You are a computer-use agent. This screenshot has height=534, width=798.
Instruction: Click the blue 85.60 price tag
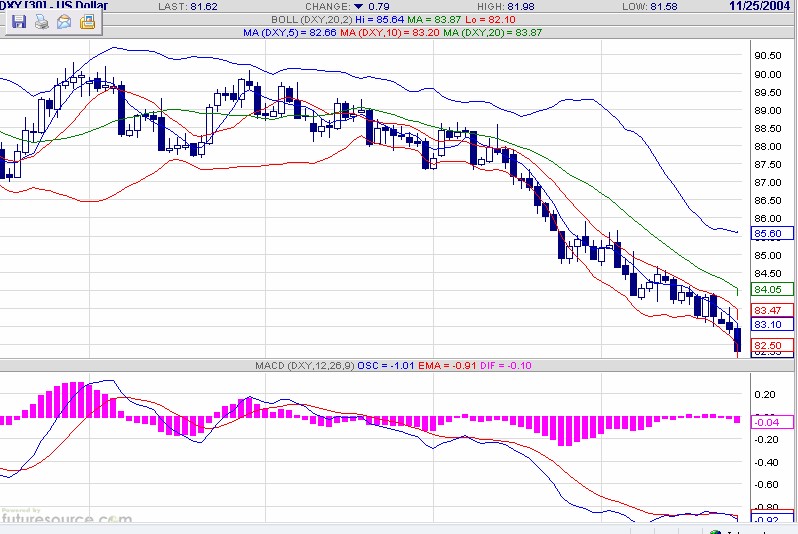(772, 234)
